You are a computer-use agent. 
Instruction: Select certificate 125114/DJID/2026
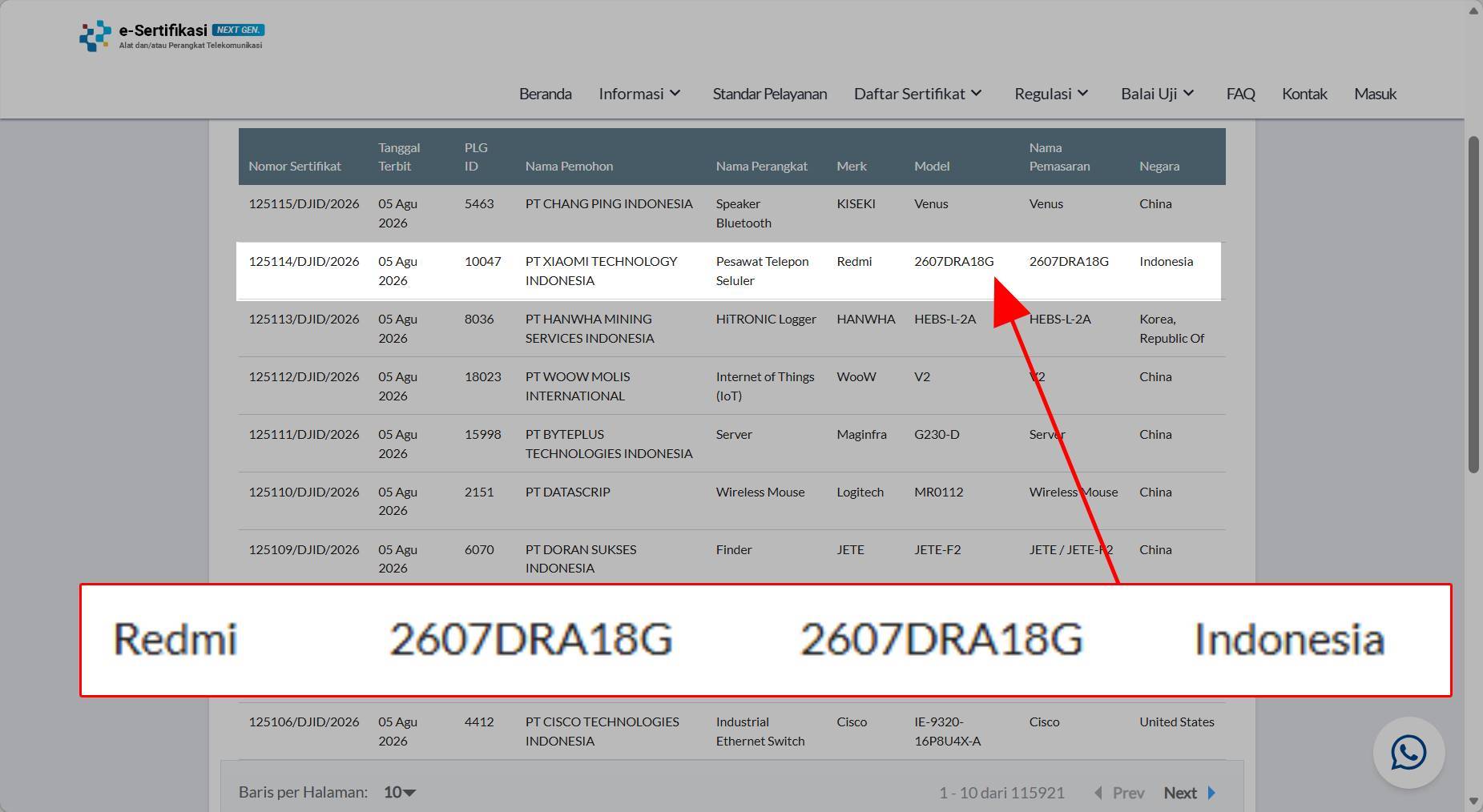pos(304,261)
